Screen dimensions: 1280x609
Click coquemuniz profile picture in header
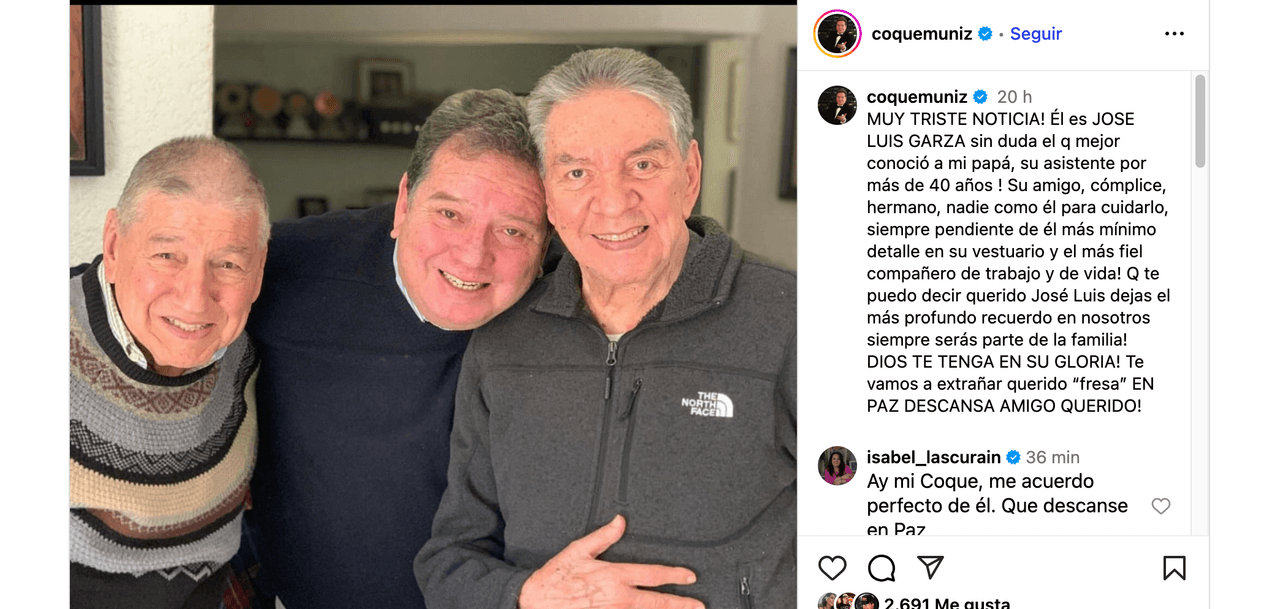pyautogui.click(x=837, y=34)
